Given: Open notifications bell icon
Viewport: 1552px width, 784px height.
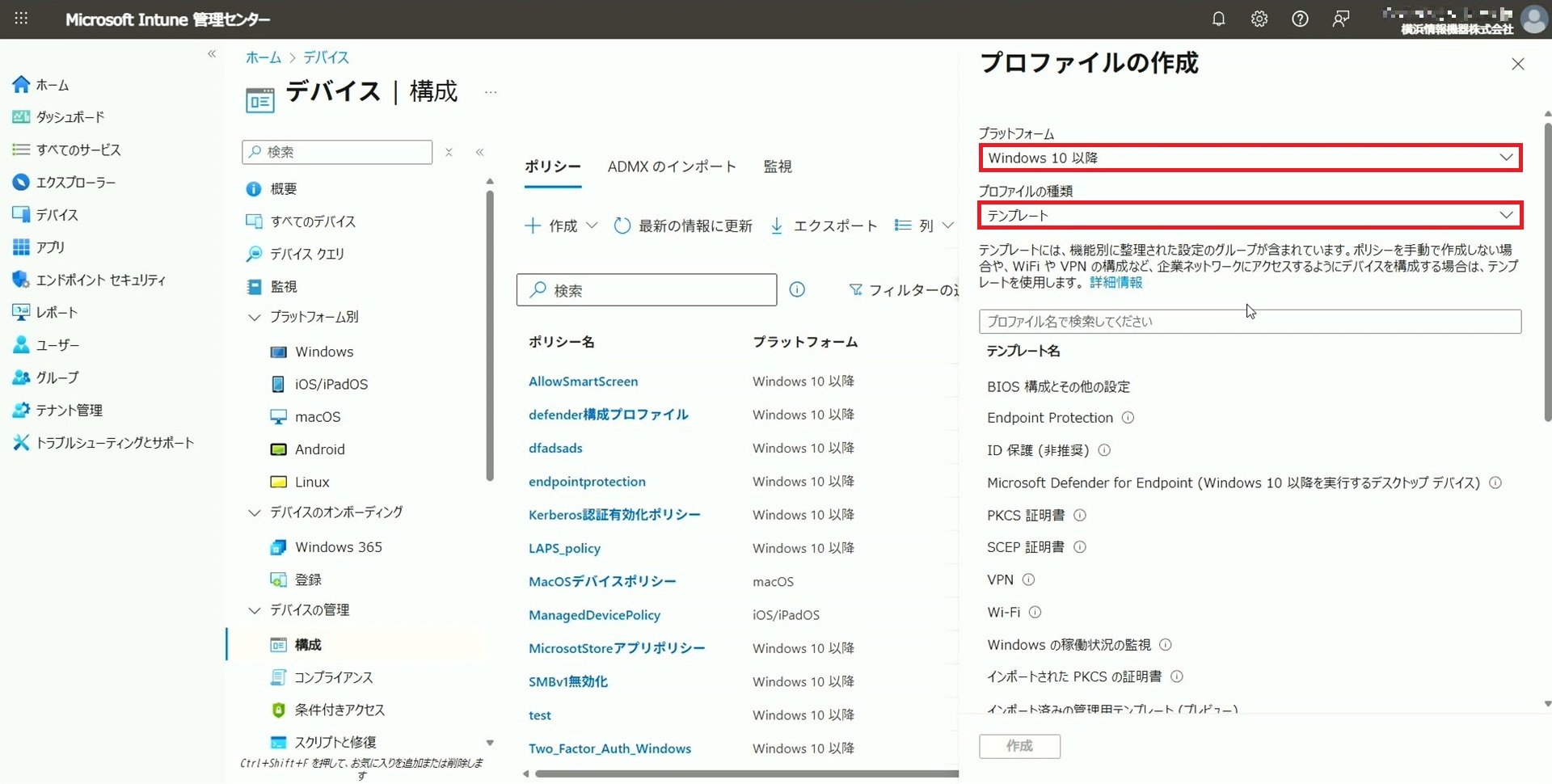Looking at the screenshot, I should [x=1218, y=19].
